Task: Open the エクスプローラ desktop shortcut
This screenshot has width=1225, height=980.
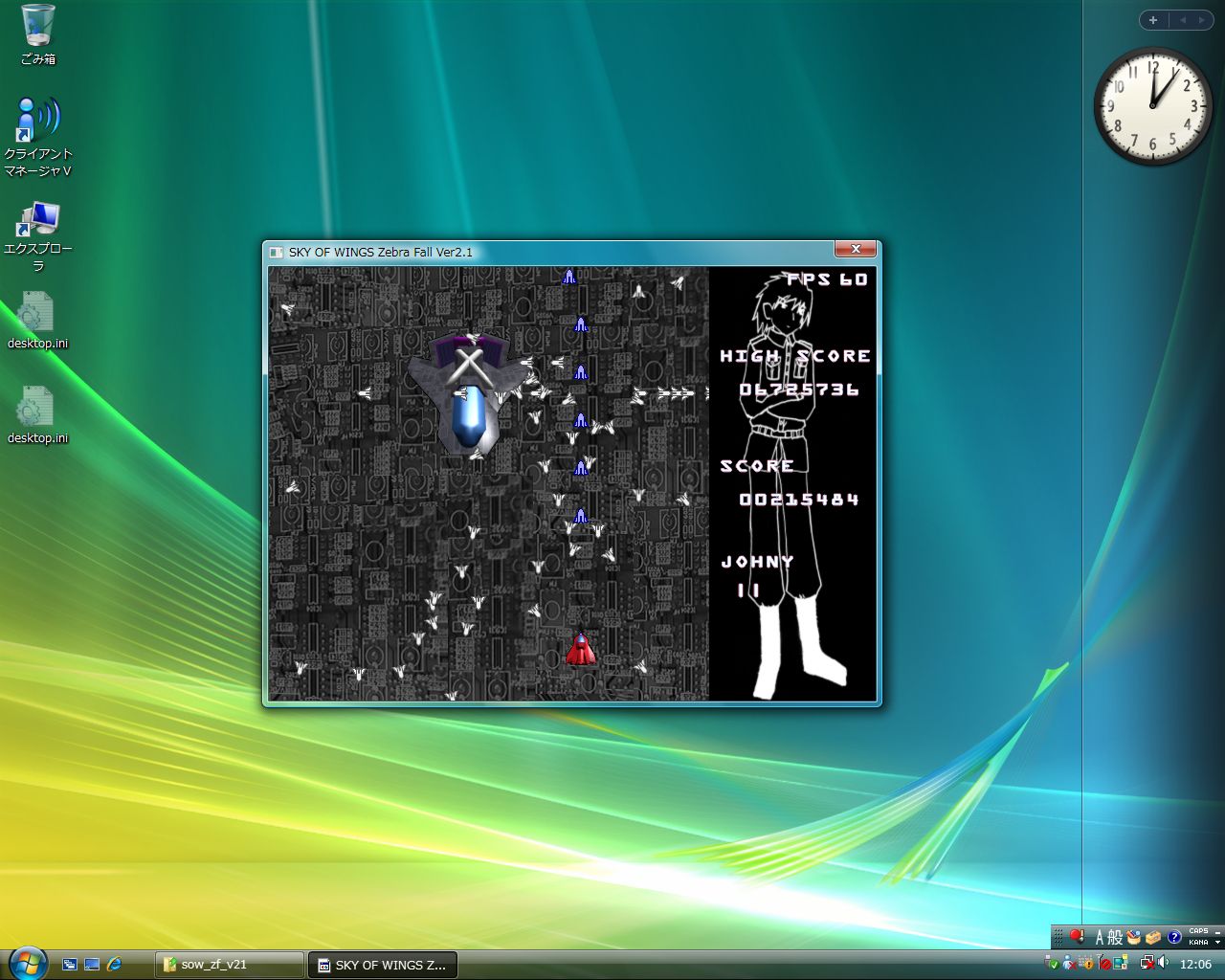Action: (x=38, y=236)
